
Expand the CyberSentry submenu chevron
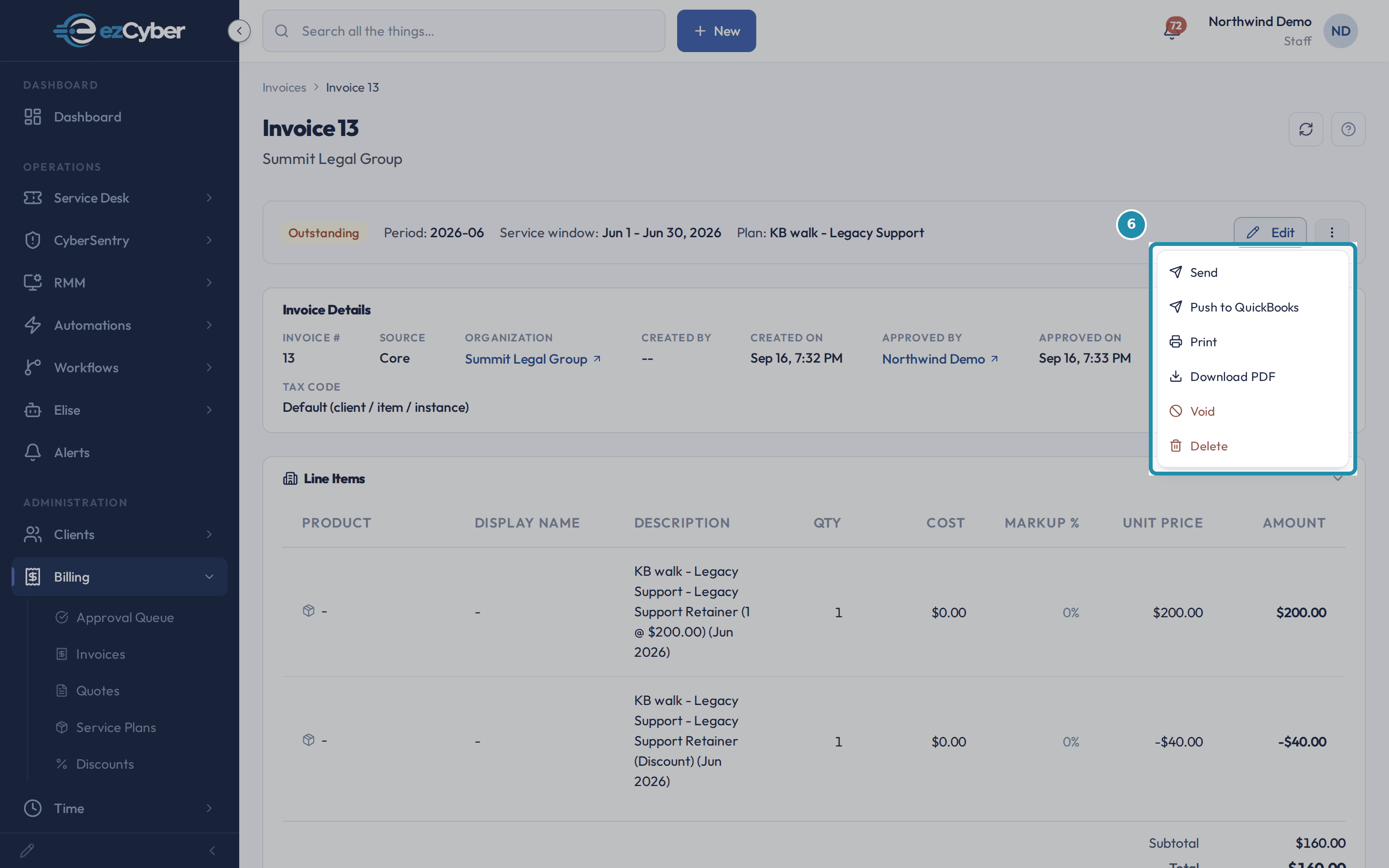coord(209,240)
